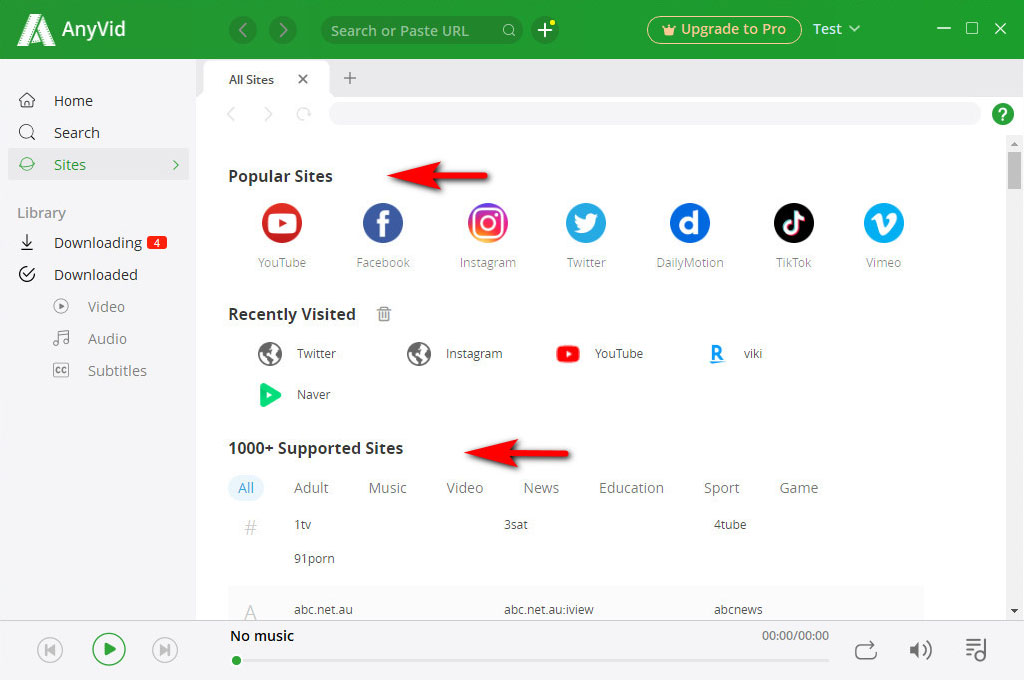Image resolution: width=1024 pixels, height=680 pixels.
Task: Select the Music category filter
Action: point(387,488)
